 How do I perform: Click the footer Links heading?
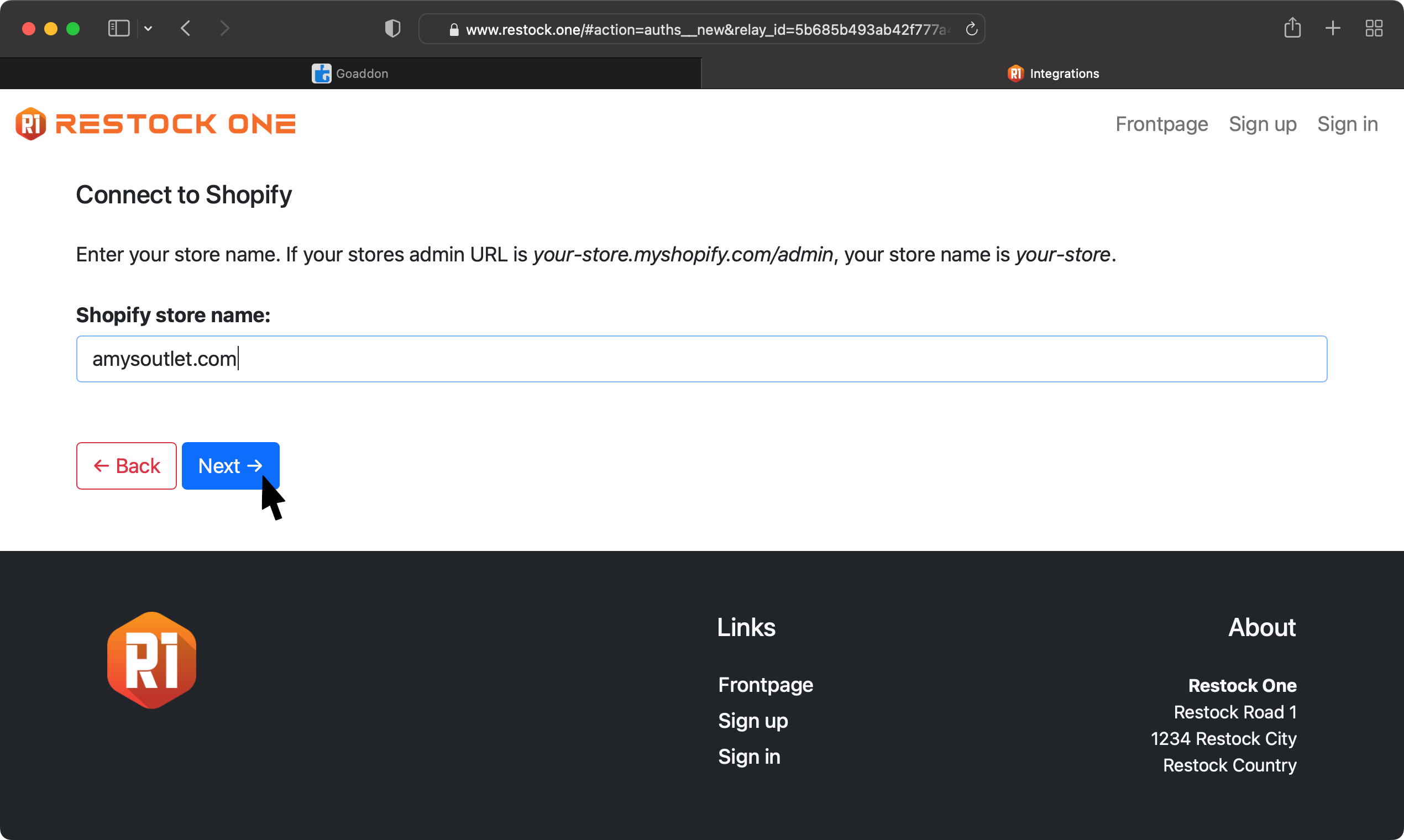coord(746,627)
